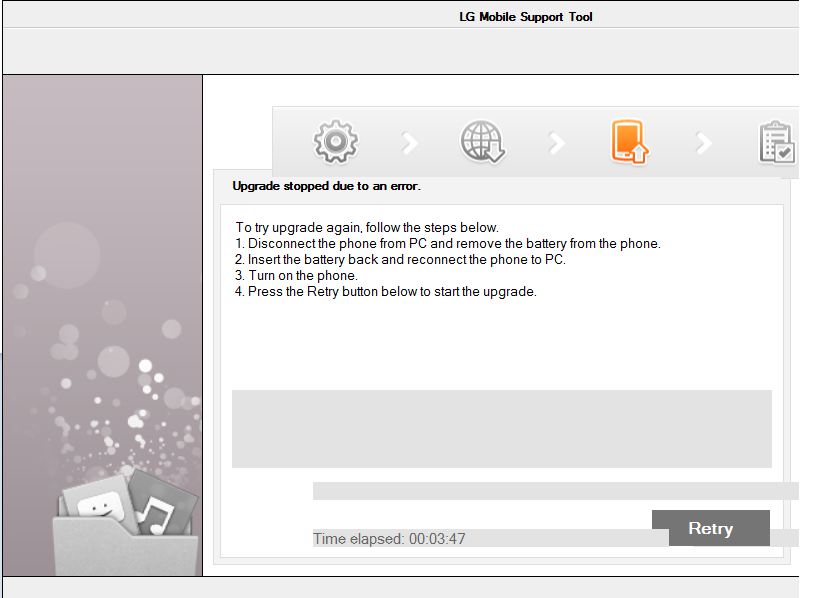Click the gear settings step icon
This screenshot has width=828, height=598.
(336, 142)
